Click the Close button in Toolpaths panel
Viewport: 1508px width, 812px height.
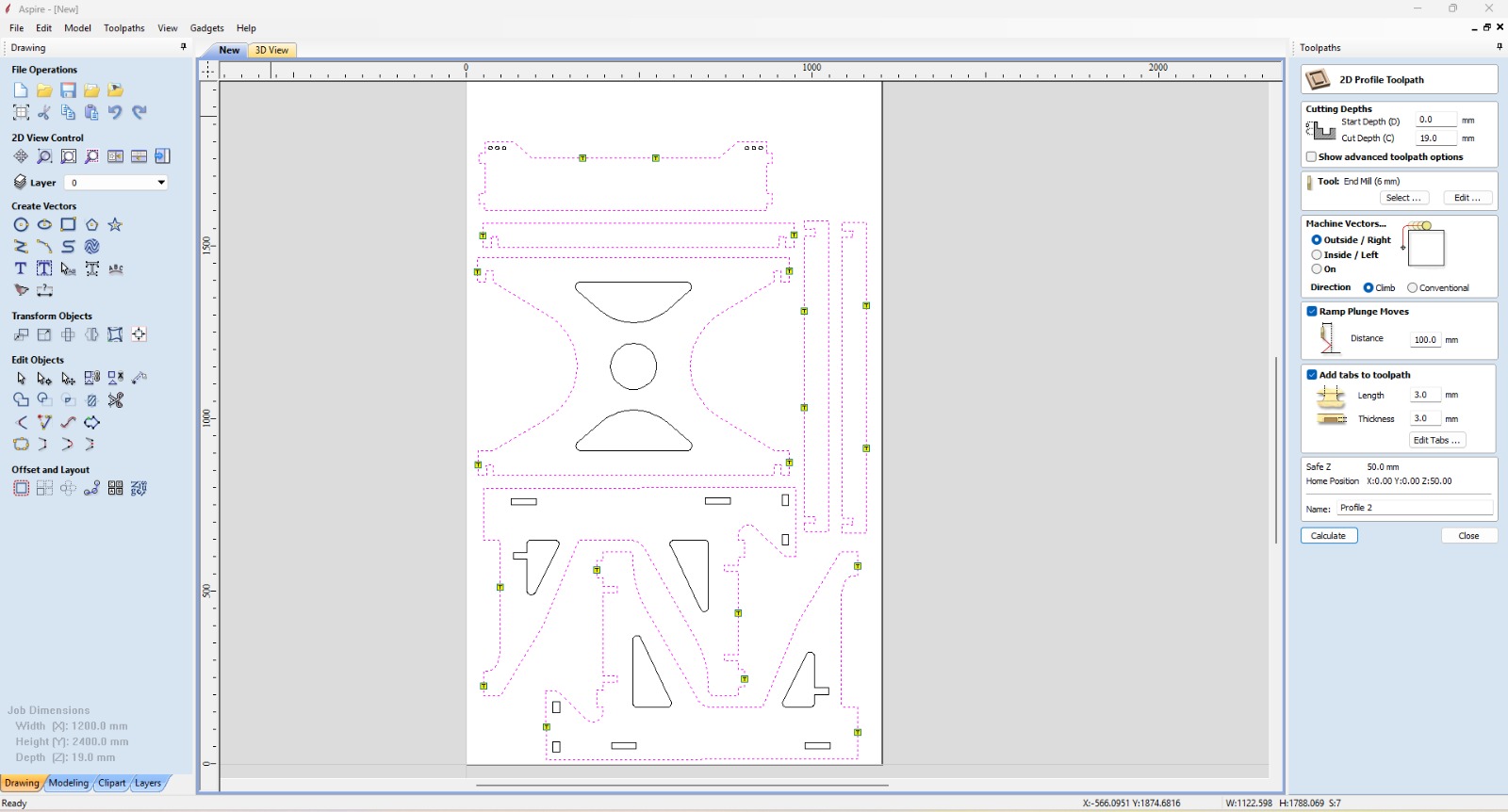click(x=1469, y=536)
